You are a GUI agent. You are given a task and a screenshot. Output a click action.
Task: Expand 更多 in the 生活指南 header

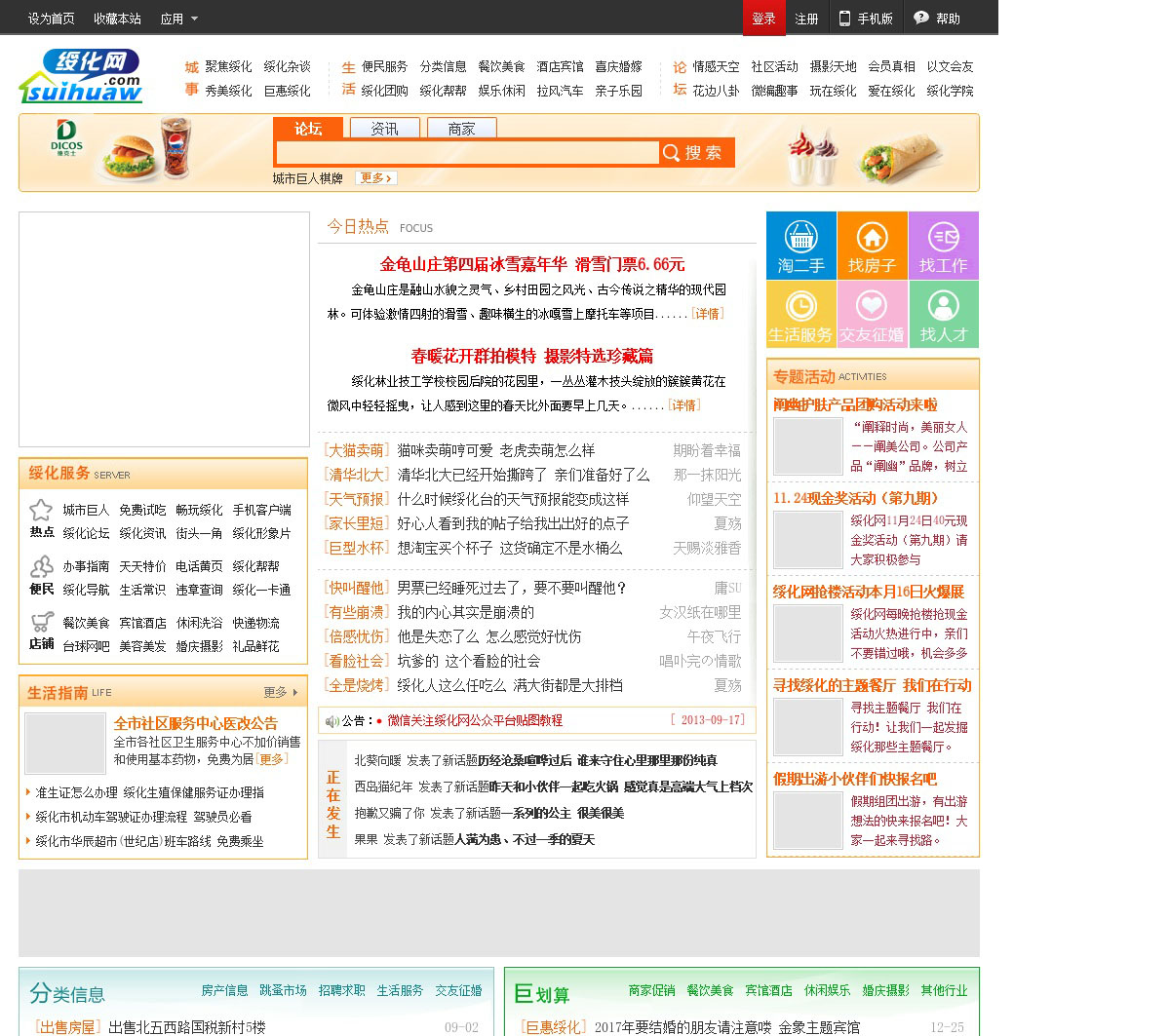[281, 692]
